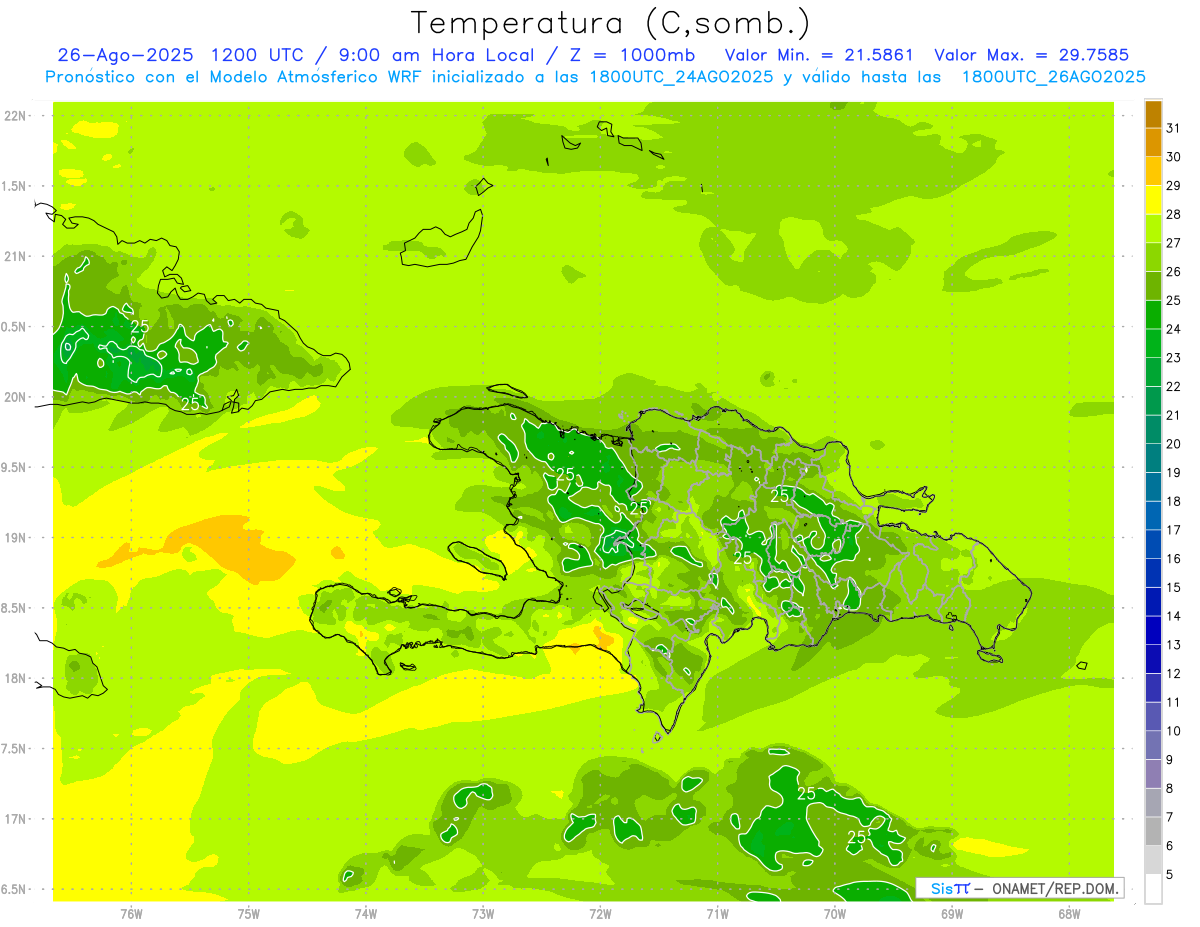The width and height of the screenshot is (1200, 927).
Task: Click the '10' colorbar label
Action: pyautogui.click(x=1174, y=731)
